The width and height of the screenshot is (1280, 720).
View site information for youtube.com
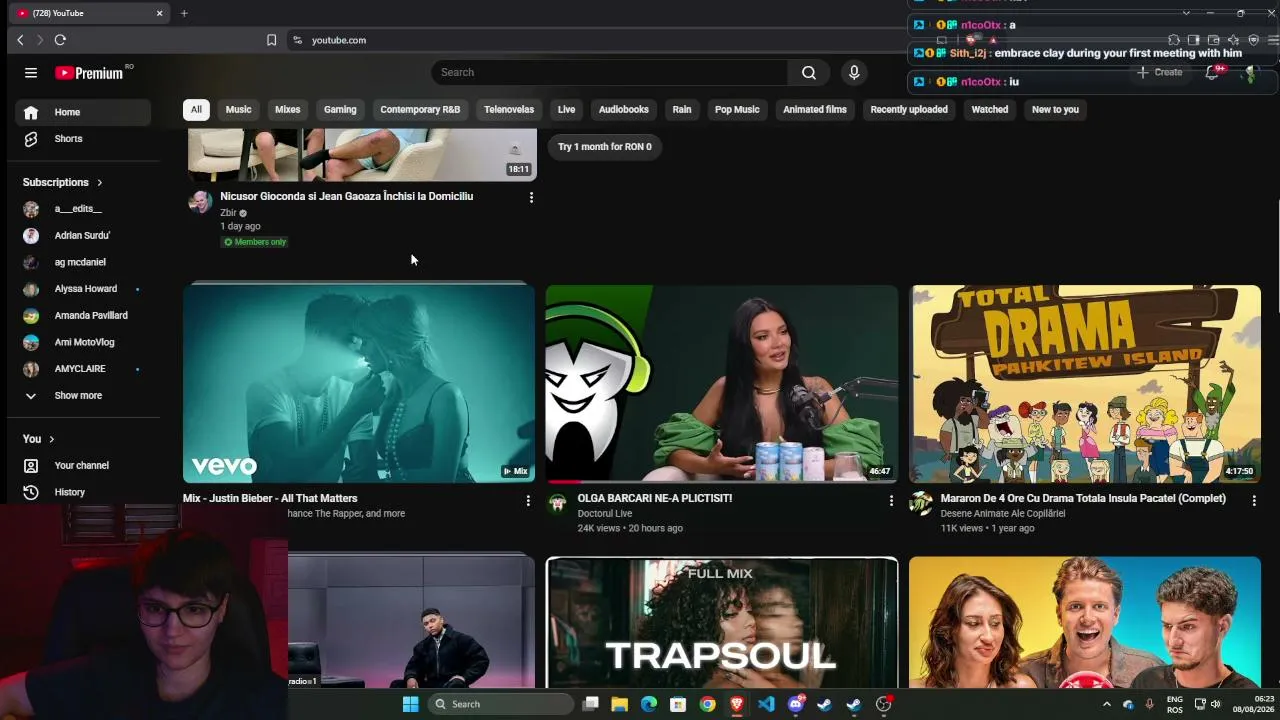(297, 40)
